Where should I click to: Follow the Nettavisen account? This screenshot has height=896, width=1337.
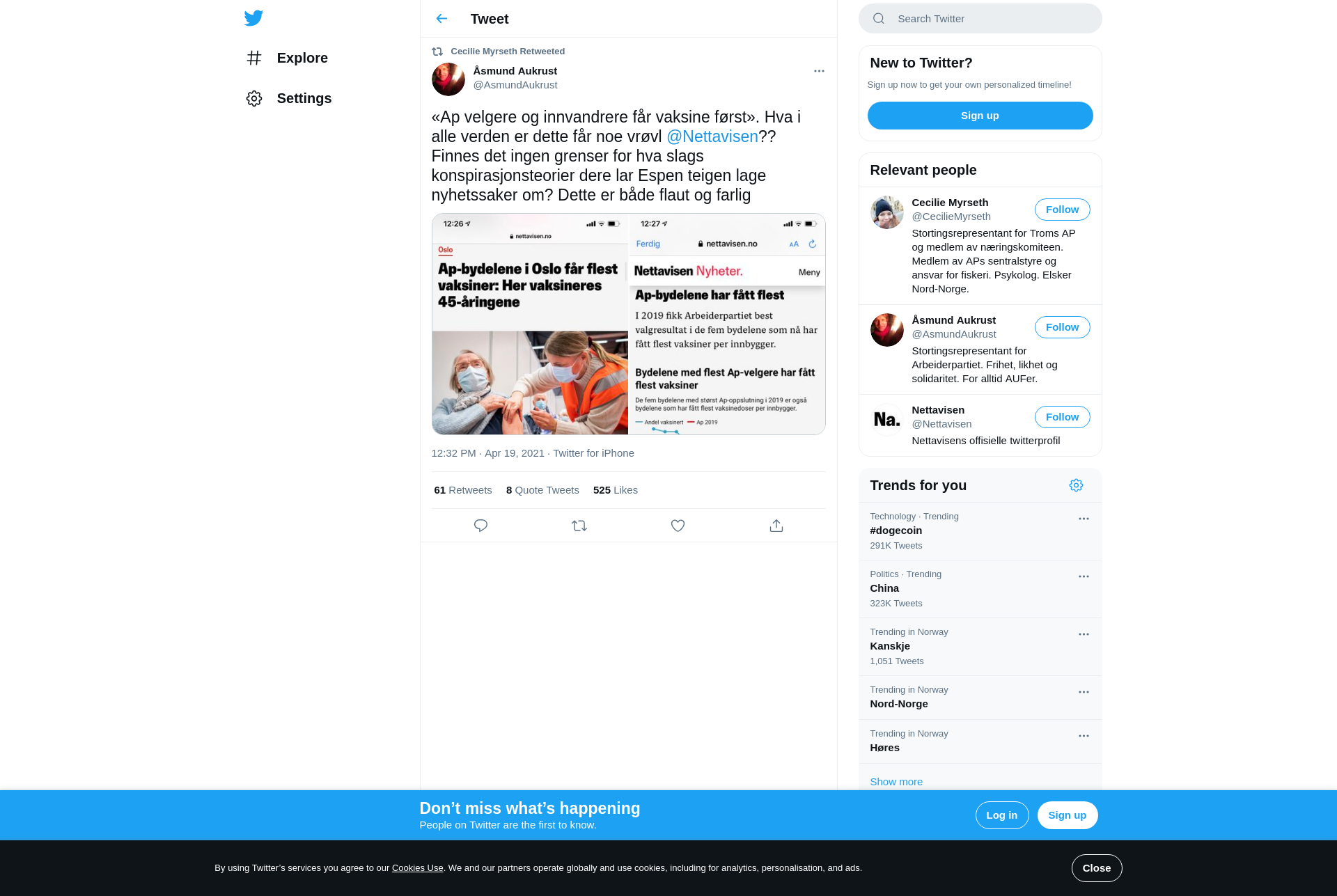click(1062, 417)
